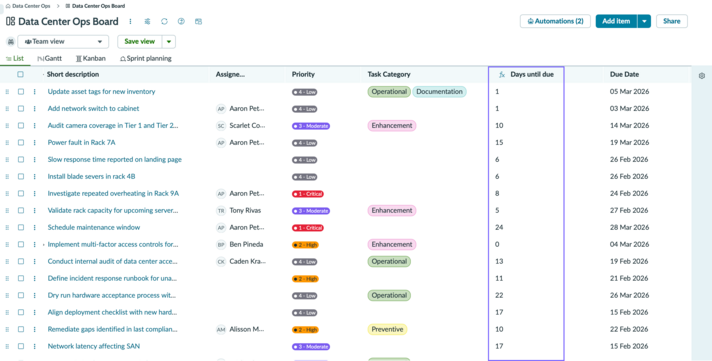Click Scarlet Co... SC avatar icon
The width and height of the screenshot is (712, 361).
(x=221, y=126)
